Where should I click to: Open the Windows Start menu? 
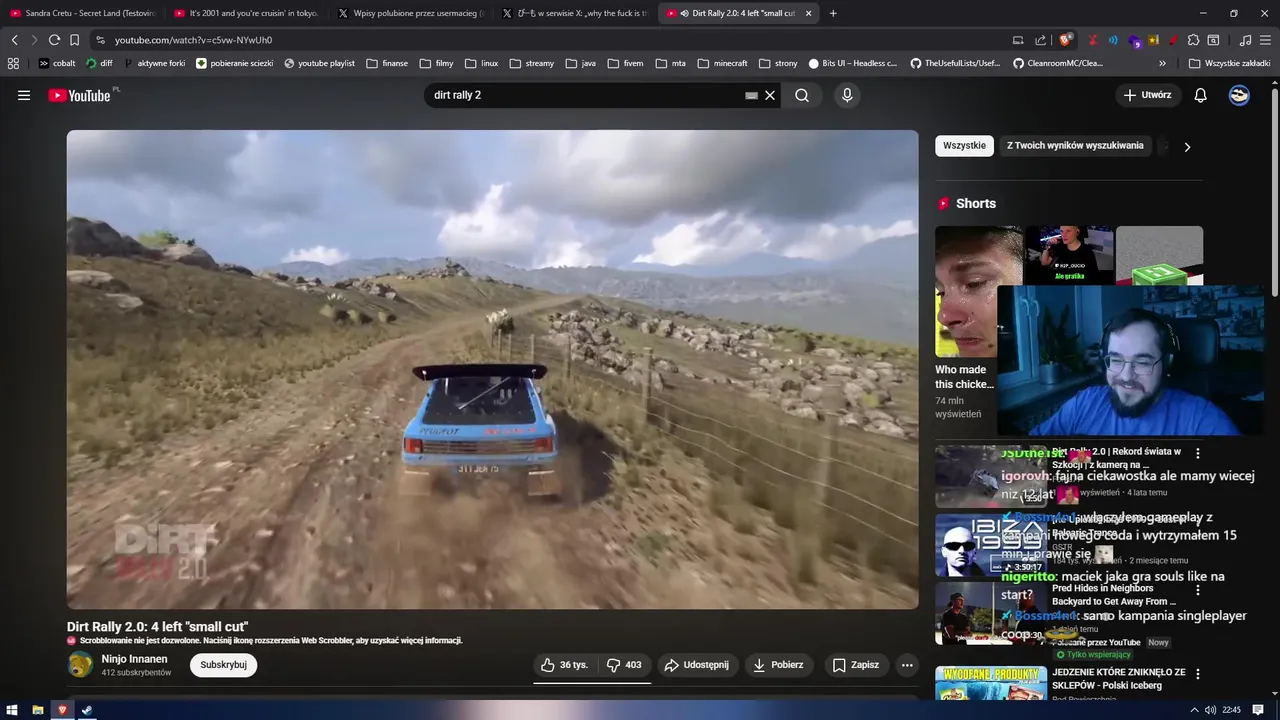(12, 710)
